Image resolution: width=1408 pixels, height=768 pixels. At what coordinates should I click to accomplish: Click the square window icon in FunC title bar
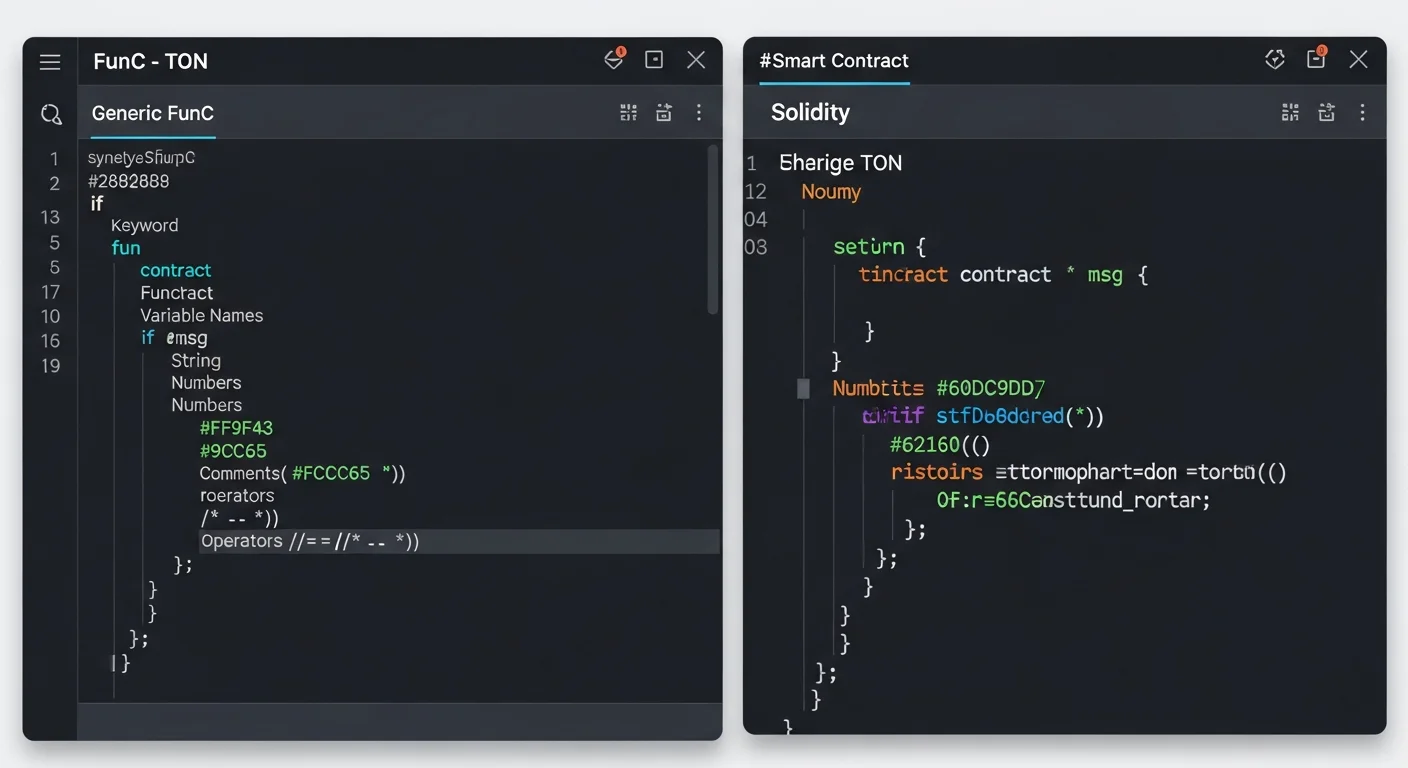(x=654, y=60)
